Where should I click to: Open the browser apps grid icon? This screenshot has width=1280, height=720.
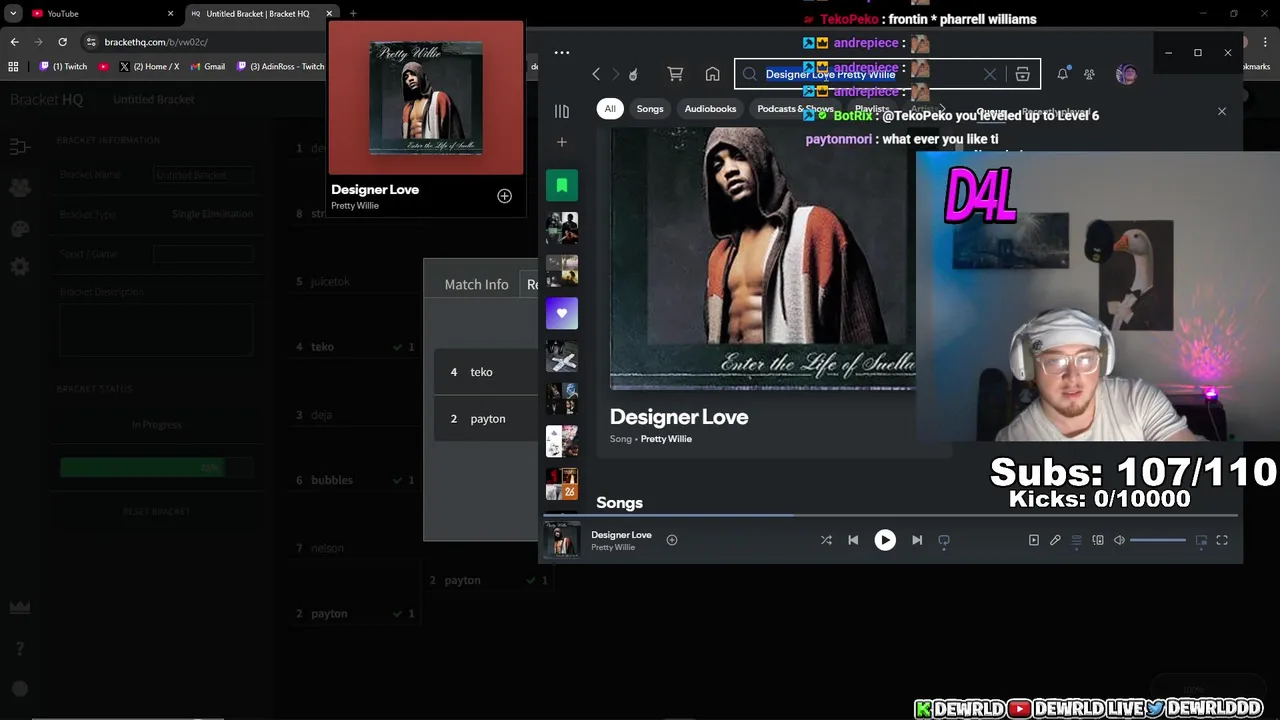(x=13, y=66)
